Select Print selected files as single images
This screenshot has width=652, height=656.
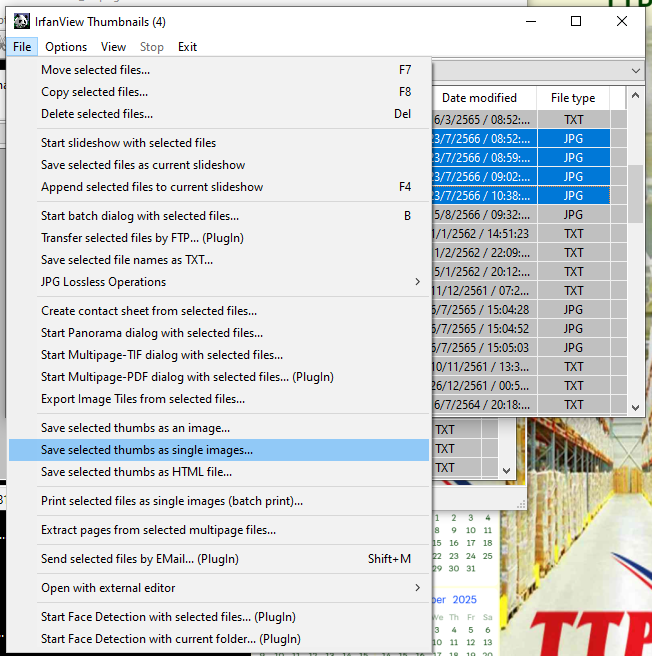[171, 501]
